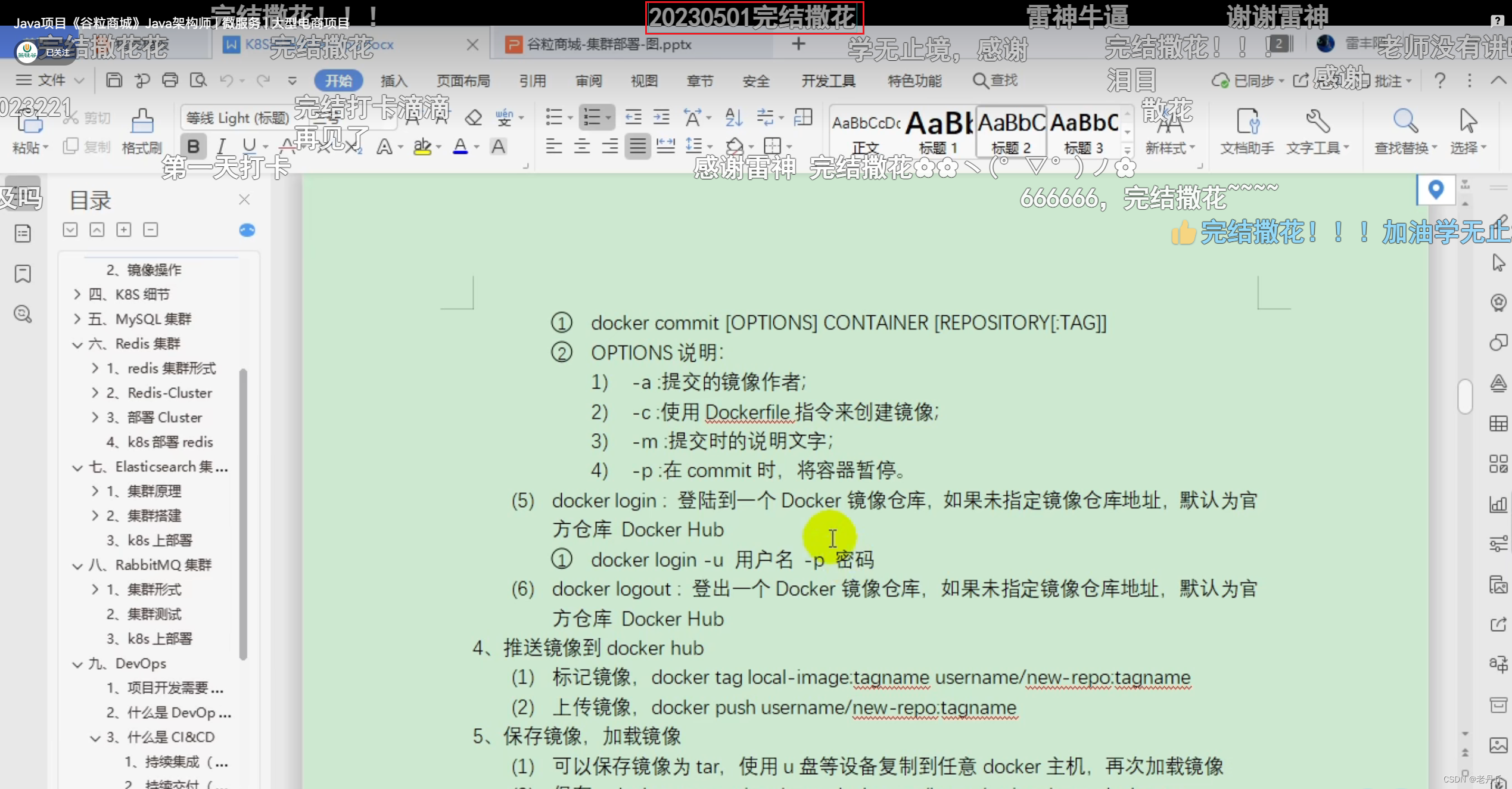Image resolution: width=1512 pixels, height=789 pixels.
Task: Click the outline page icon in left sidebar
Action: [23, 234]
